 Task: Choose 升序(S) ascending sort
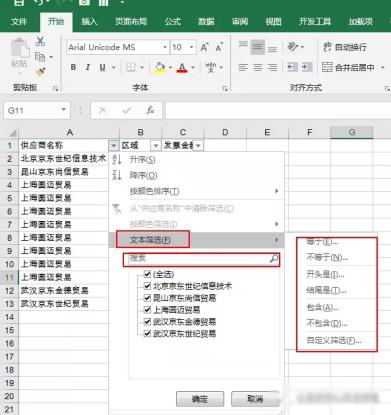[197, 159]
